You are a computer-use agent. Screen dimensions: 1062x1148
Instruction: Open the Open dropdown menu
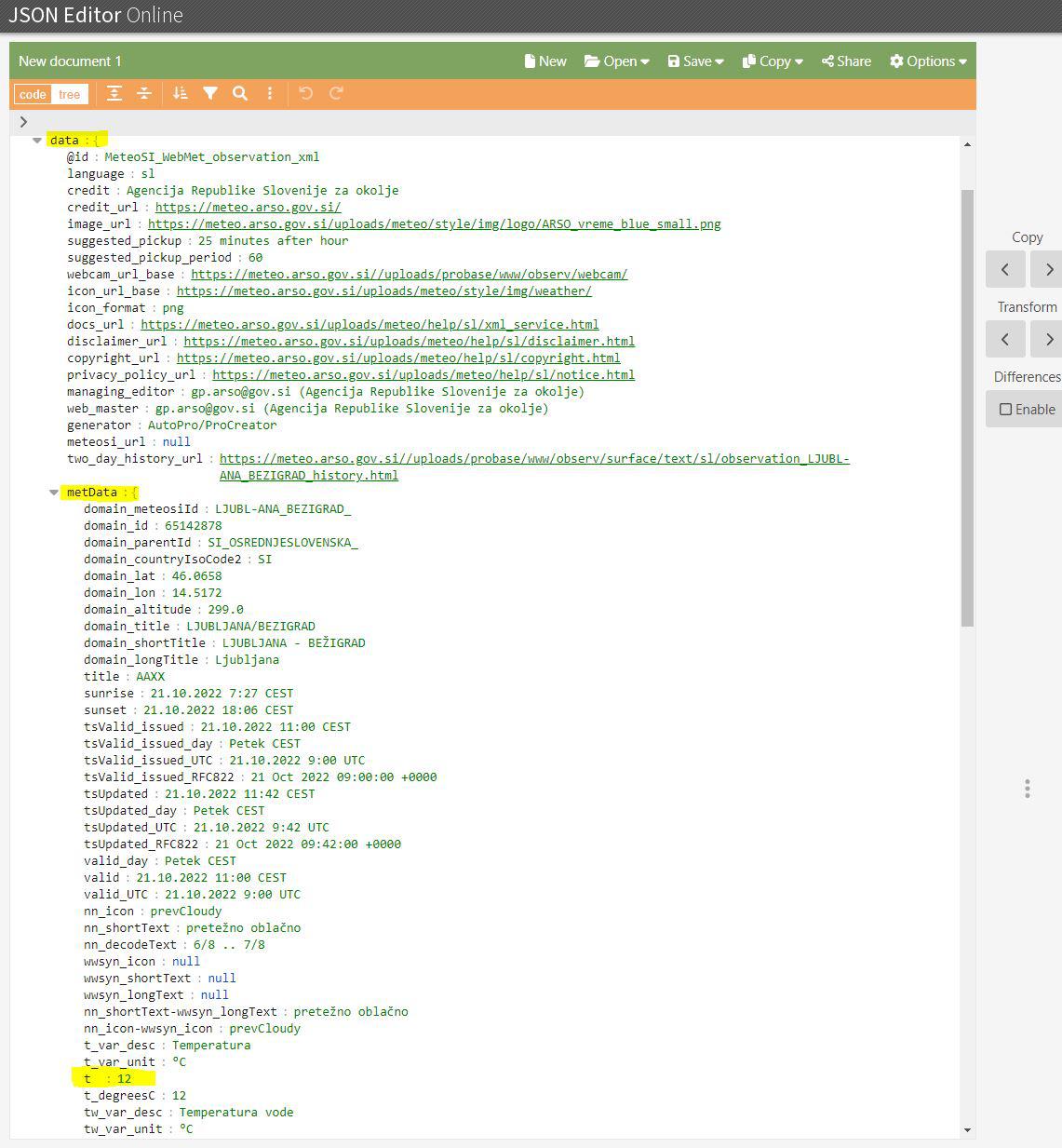[x=616, y=61]
